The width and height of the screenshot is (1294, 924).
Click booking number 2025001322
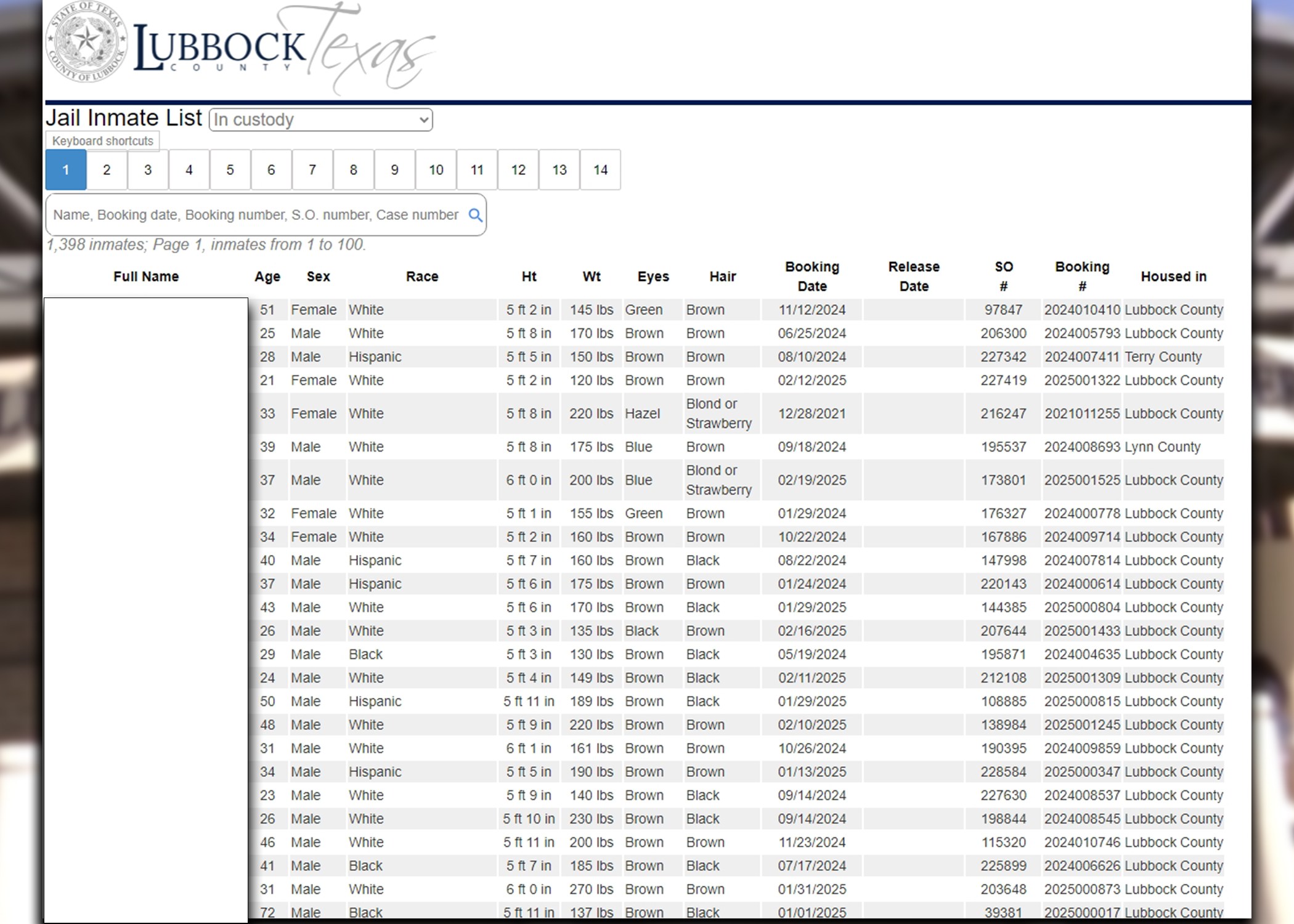point(1082,380)
